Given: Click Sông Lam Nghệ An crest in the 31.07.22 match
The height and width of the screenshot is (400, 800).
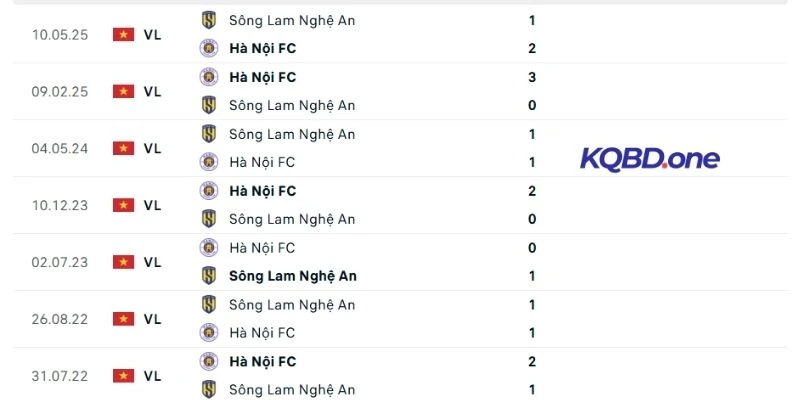Looking at the screenshot, I should click(x=209, y=390).
